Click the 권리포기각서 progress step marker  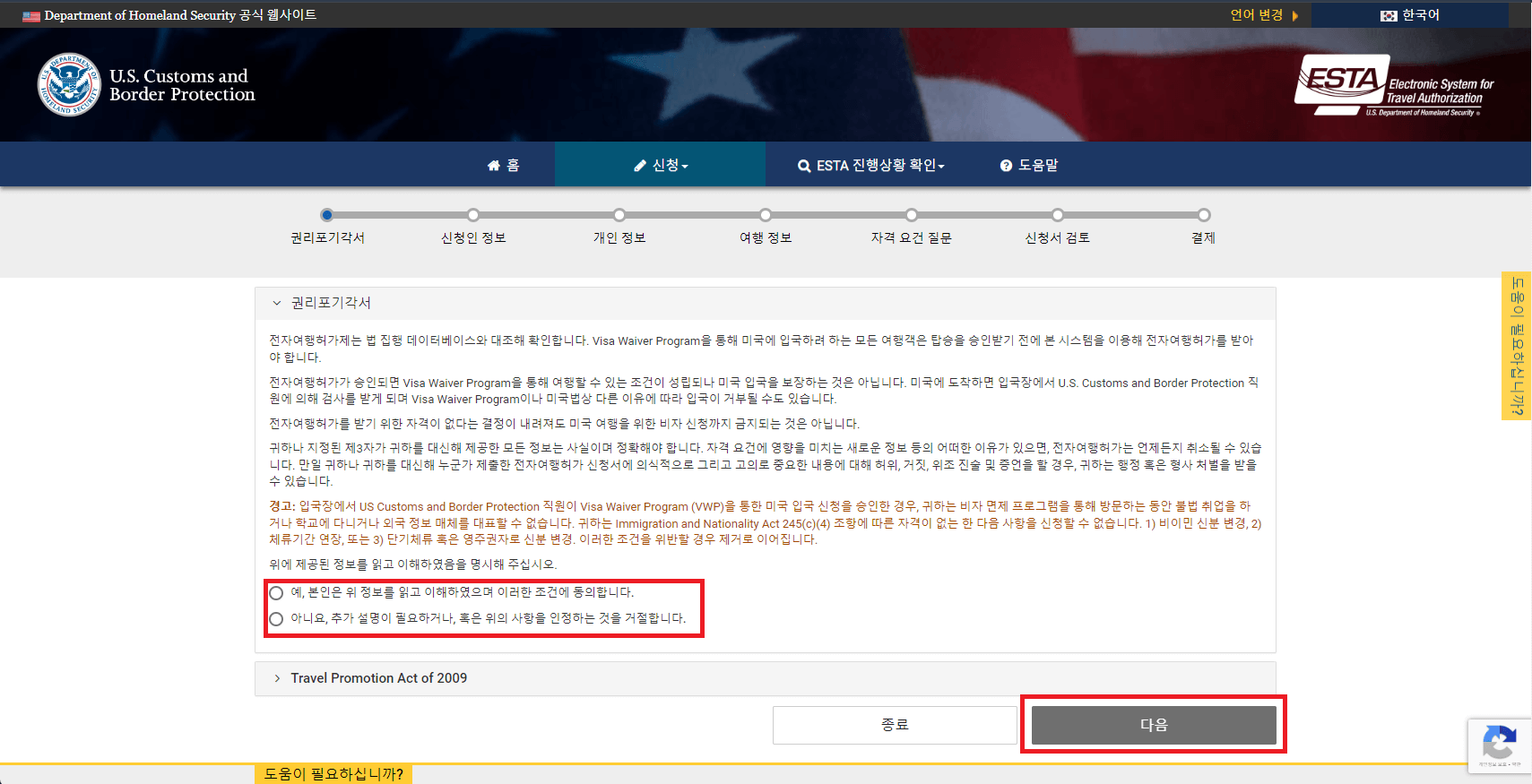tap(327, 215)
